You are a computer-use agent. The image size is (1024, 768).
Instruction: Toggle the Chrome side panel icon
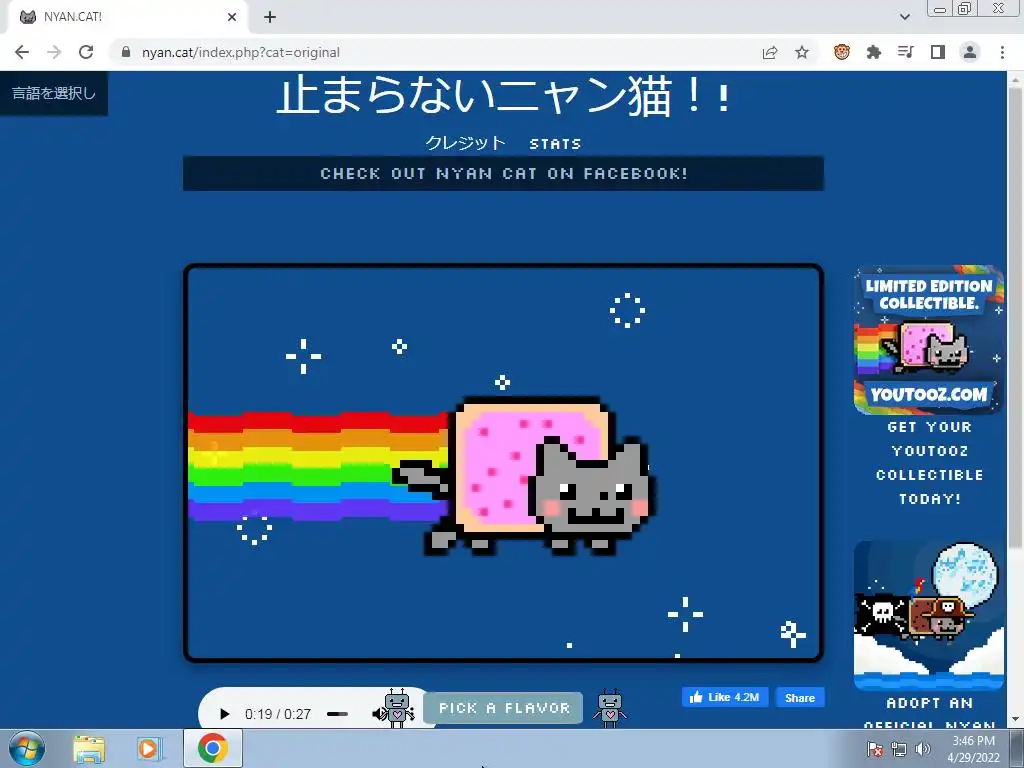click(x=938, y=52)
